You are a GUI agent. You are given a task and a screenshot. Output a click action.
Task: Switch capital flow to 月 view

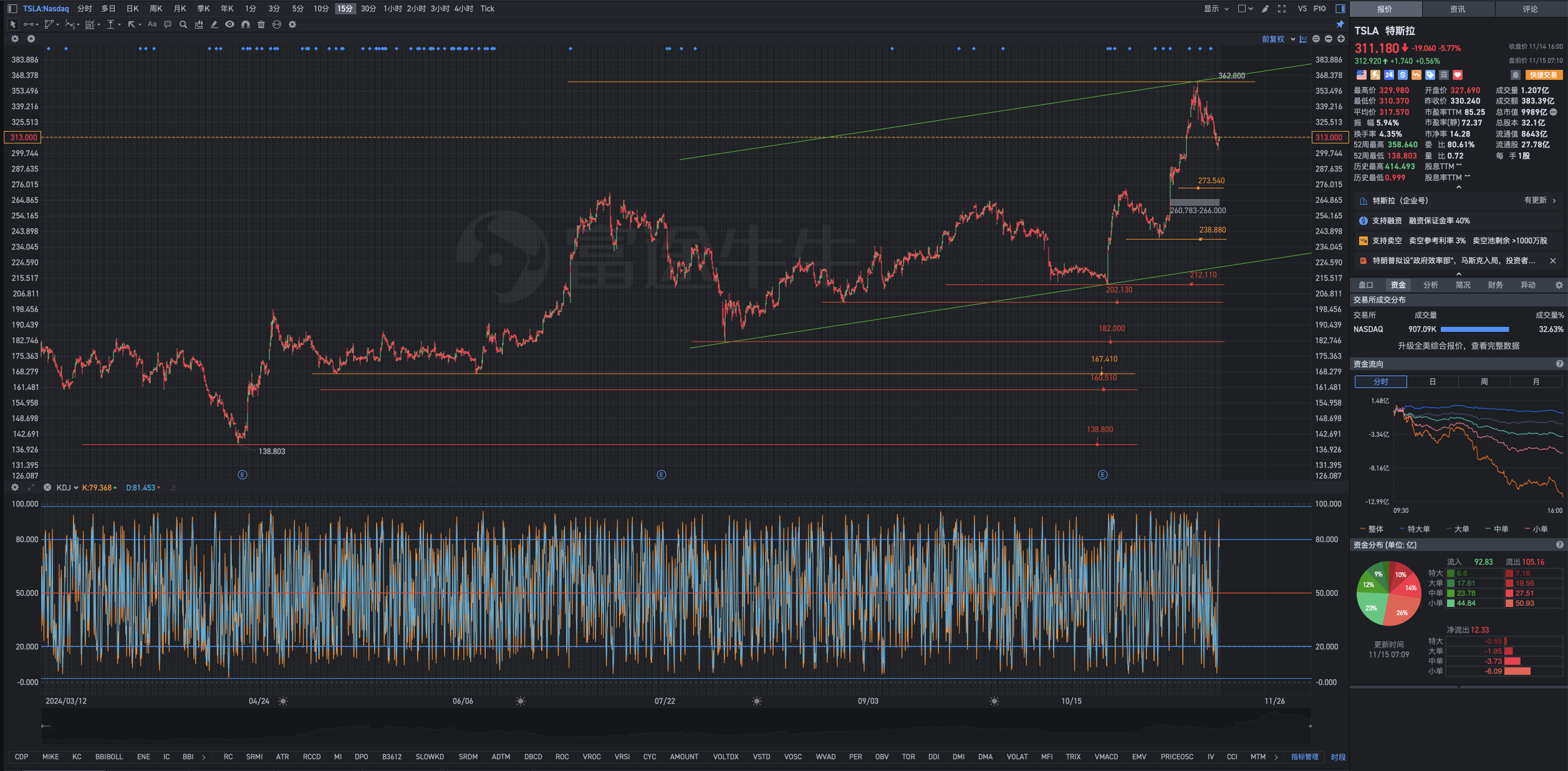(x=1536, y=382)
